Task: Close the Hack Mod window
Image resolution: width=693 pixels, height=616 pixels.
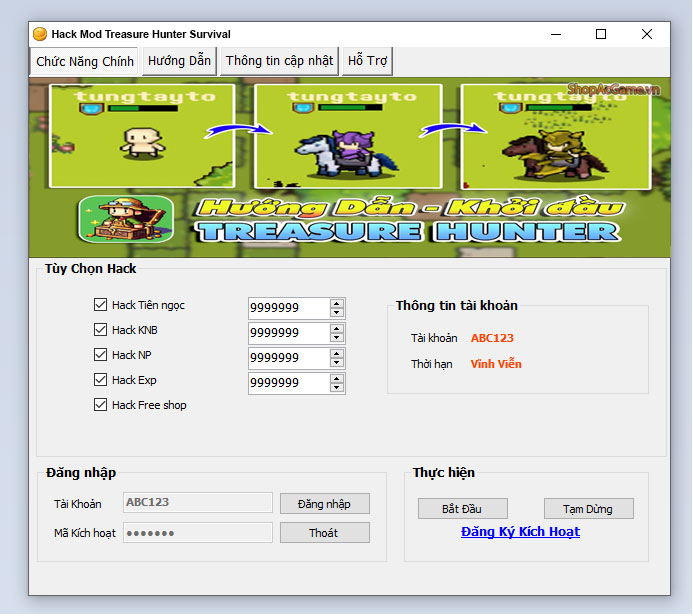Action: click(647, 34)
